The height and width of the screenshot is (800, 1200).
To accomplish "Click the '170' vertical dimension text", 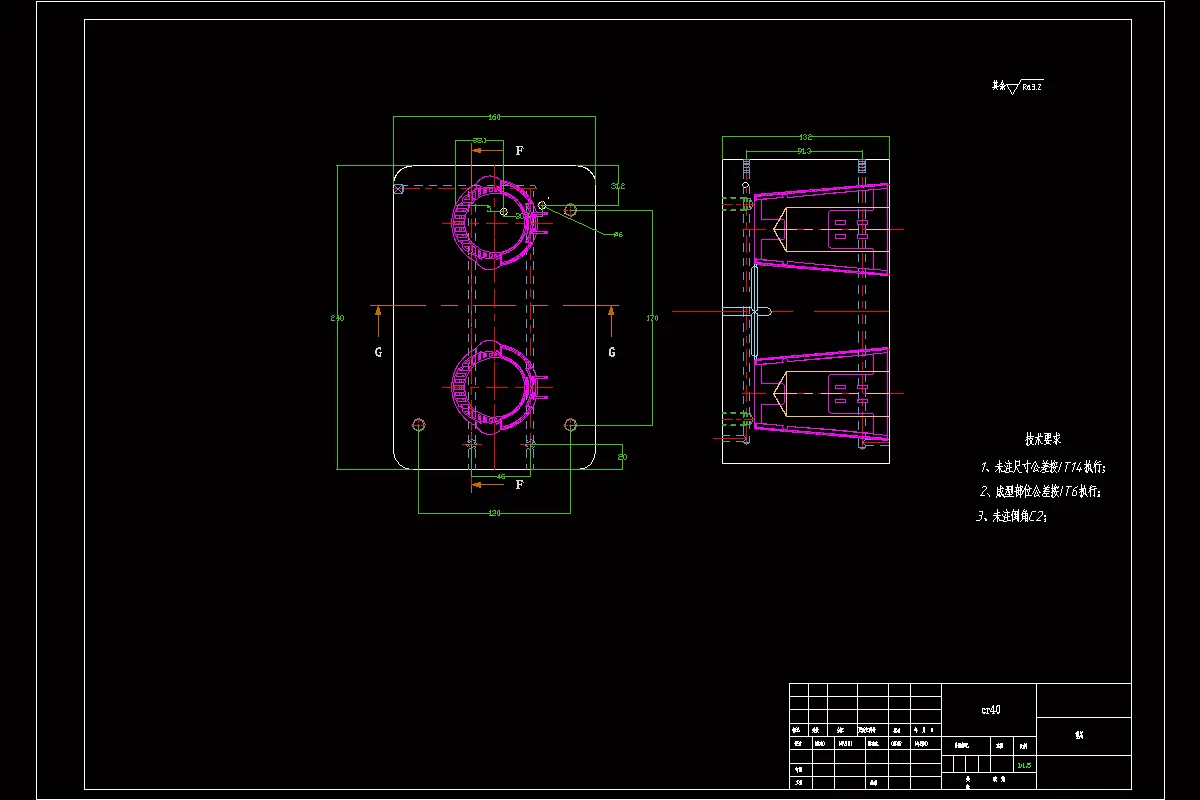I will pos(652,318).
